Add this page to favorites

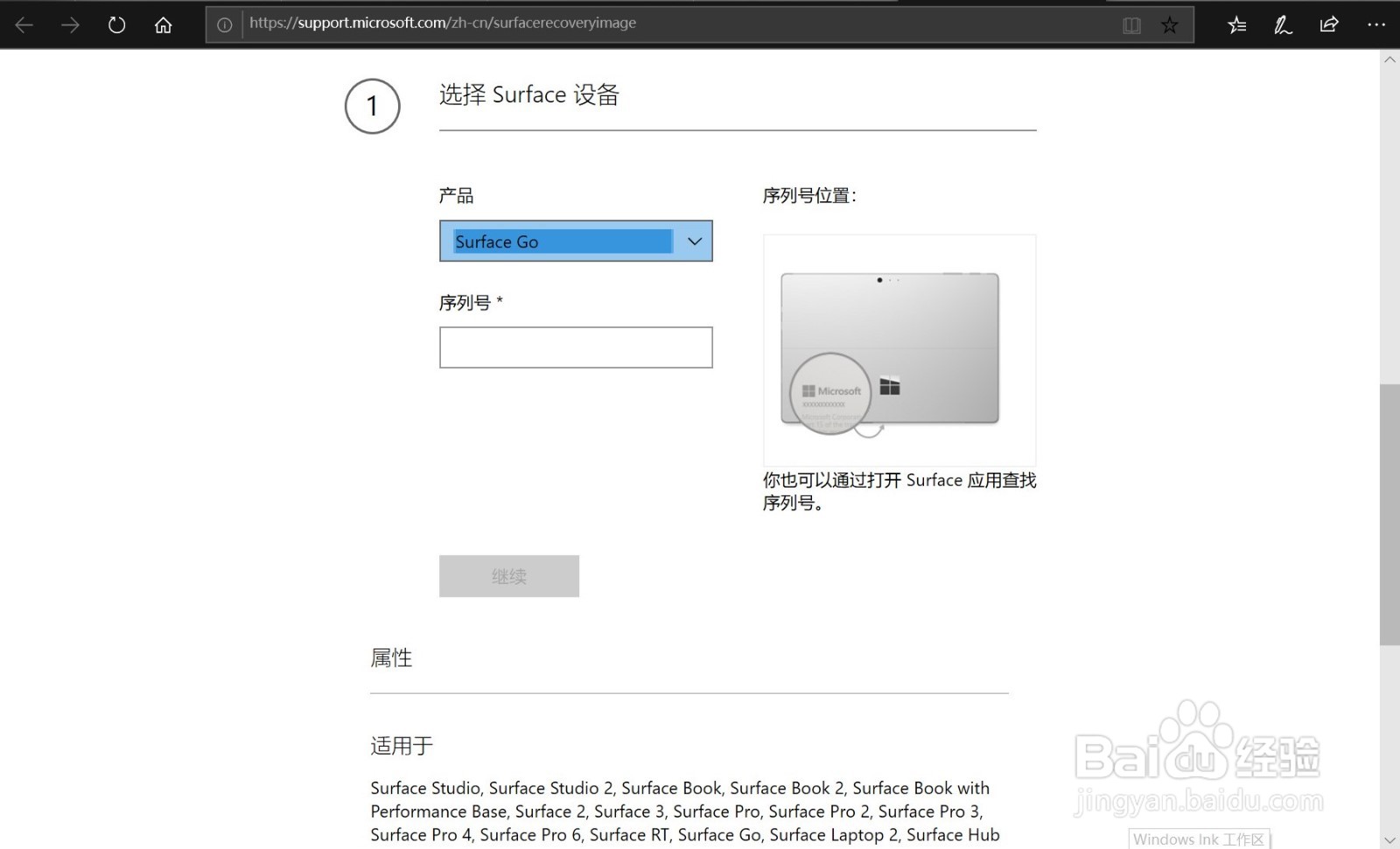click(1170, 25)
